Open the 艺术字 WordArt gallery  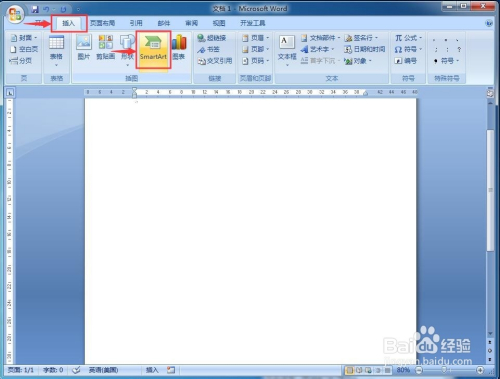click(317, 49)
